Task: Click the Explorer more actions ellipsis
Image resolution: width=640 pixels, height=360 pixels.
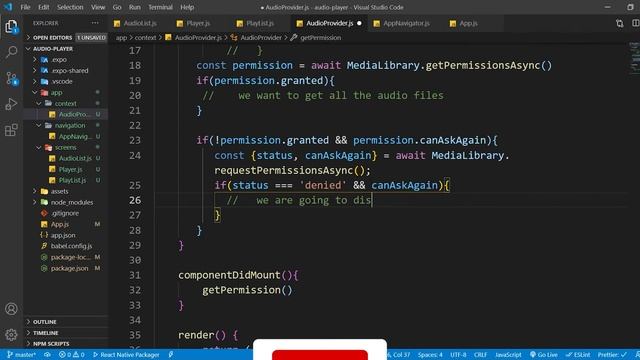Action: 95,23
